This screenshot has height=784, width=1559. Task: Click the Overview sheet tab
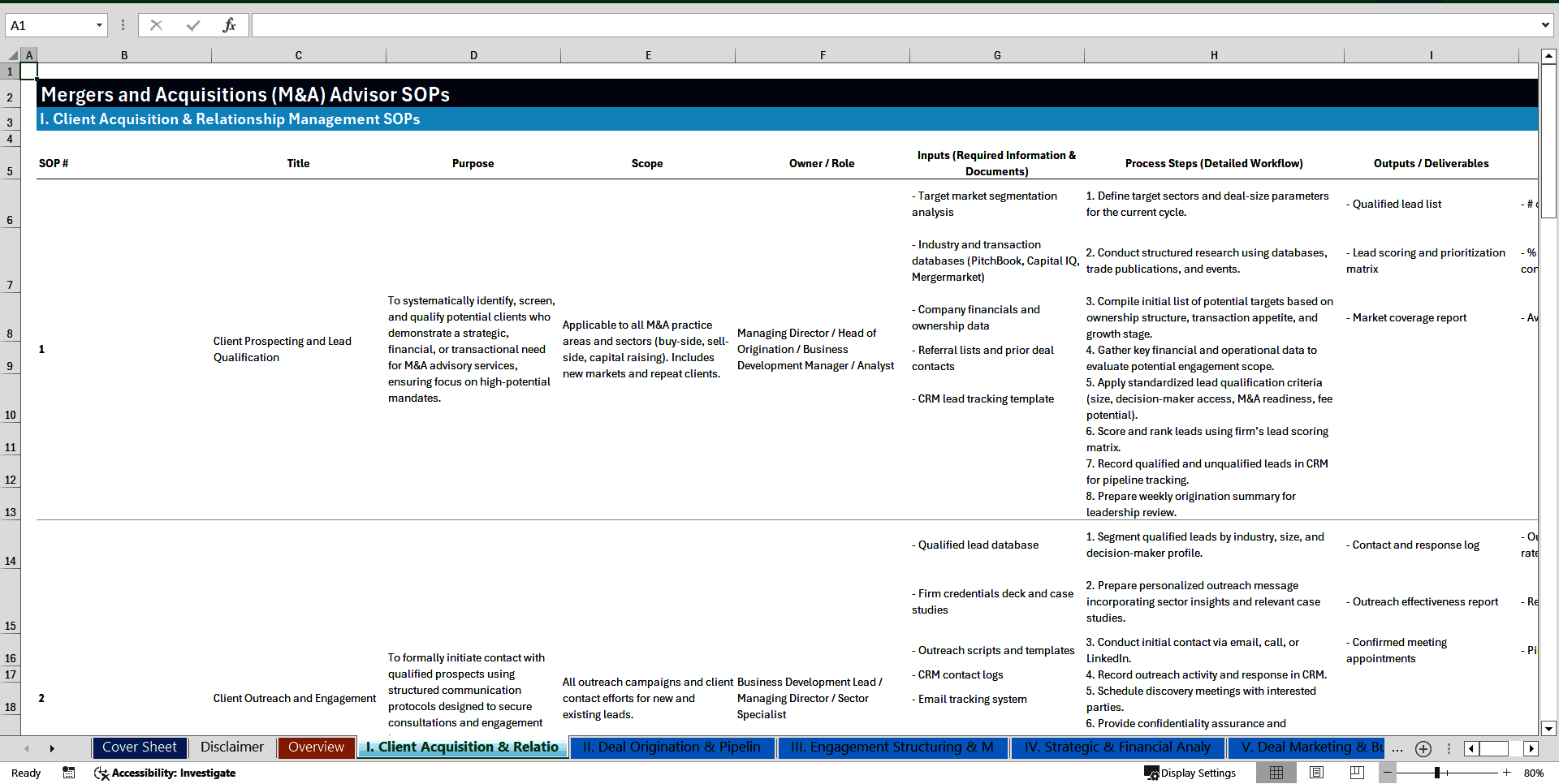[x=316, y=747]
